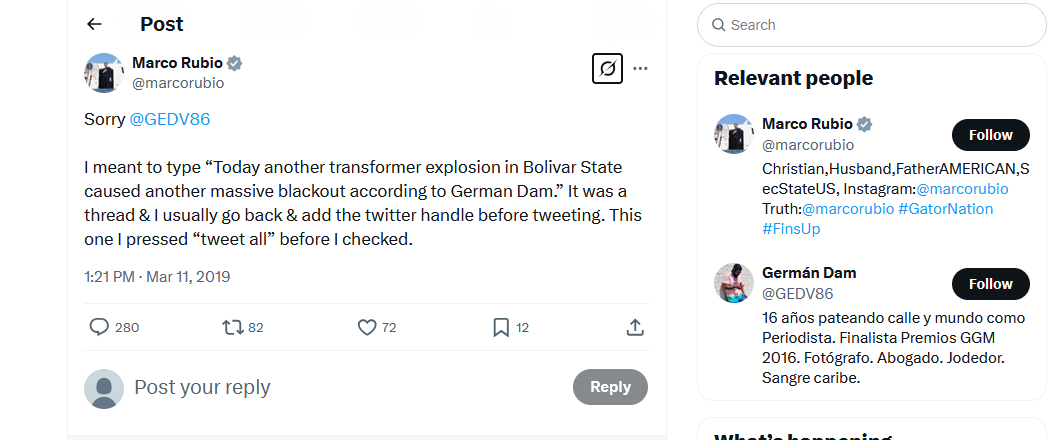Image resolution: width=1047 pixels, height=440 pixels.
Task: Click the verified badge beside Marco Rubio
Action: (x=235, y=63)
